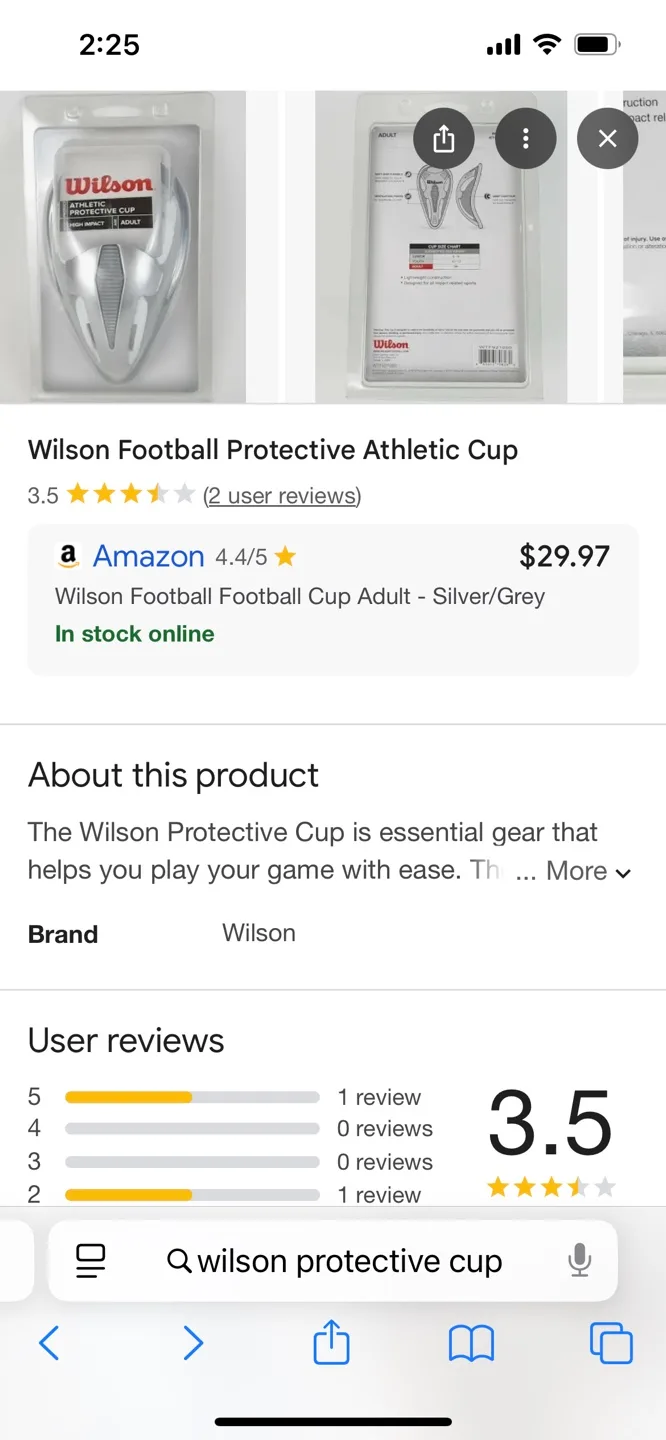Open bookmarks from the bottom toolbar
Viewport: 666px width, 1440px height.
pos(470,1343)
